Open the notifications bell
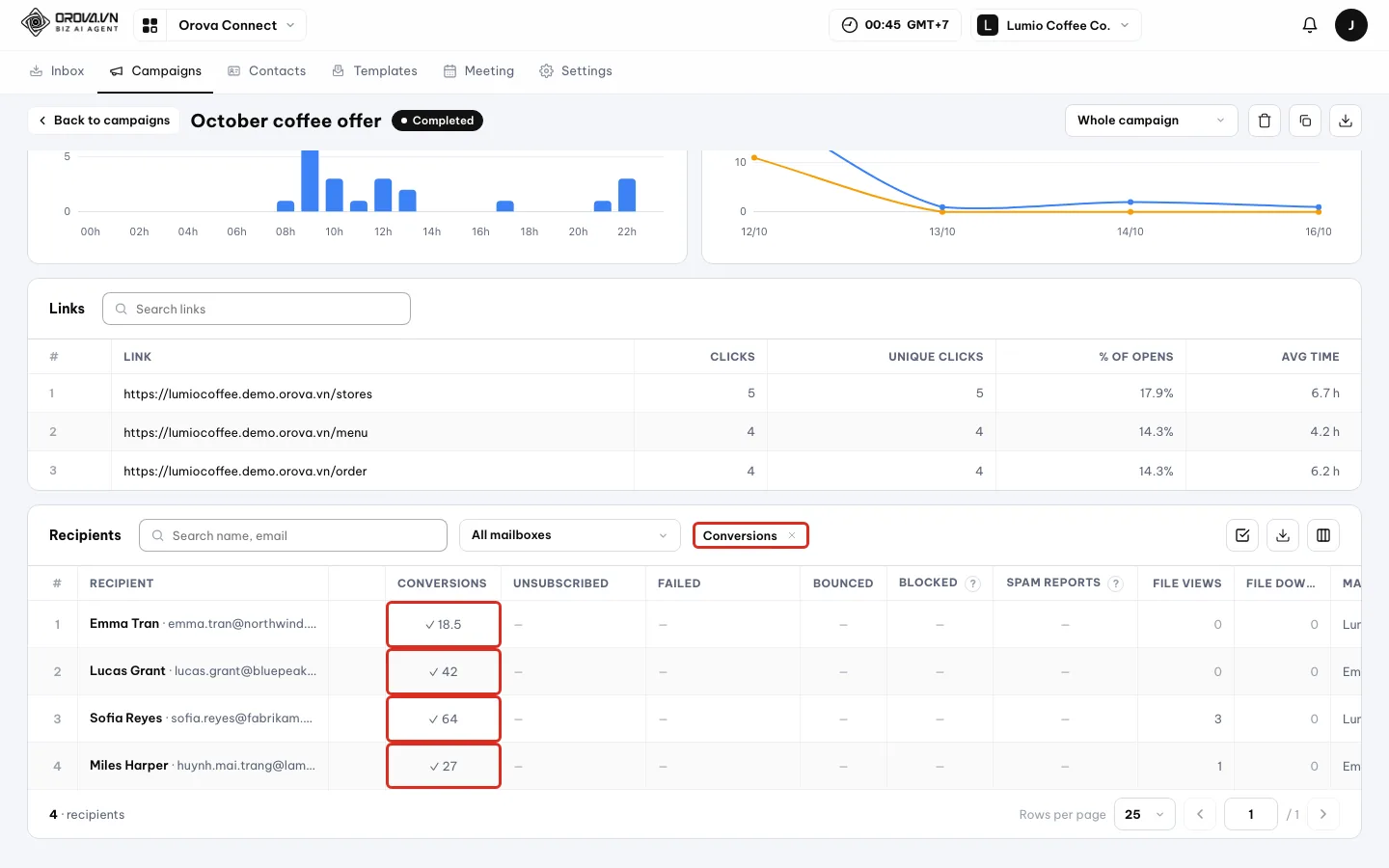The image size is (1389, 868). (1309, 25)
